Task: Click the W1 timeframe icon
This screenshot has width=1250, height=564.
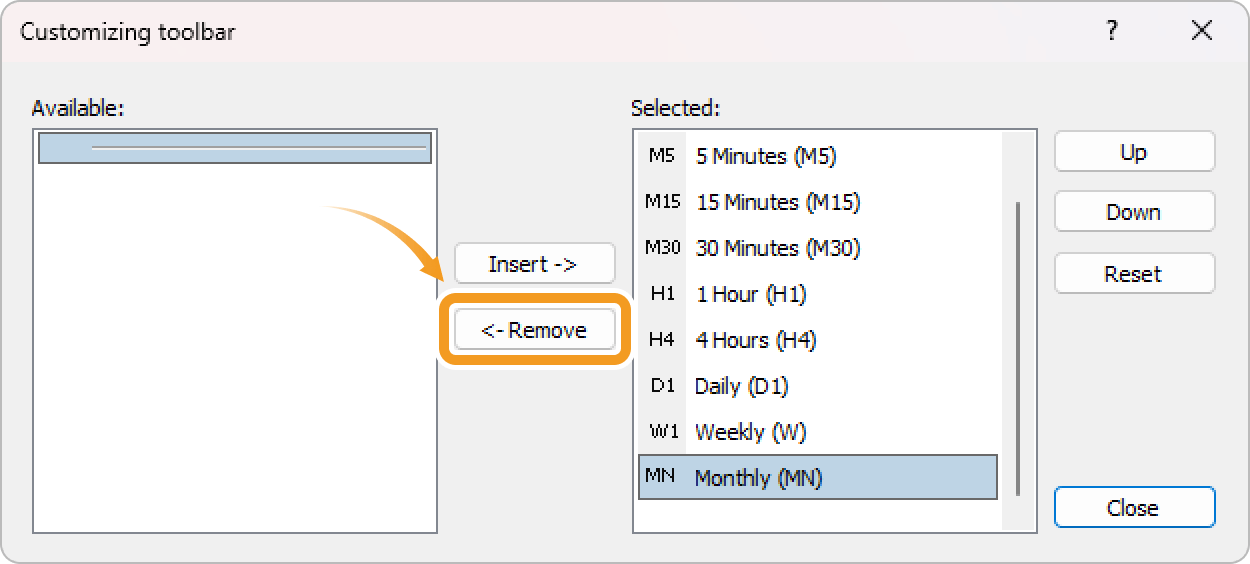Action: pos(662,431)
